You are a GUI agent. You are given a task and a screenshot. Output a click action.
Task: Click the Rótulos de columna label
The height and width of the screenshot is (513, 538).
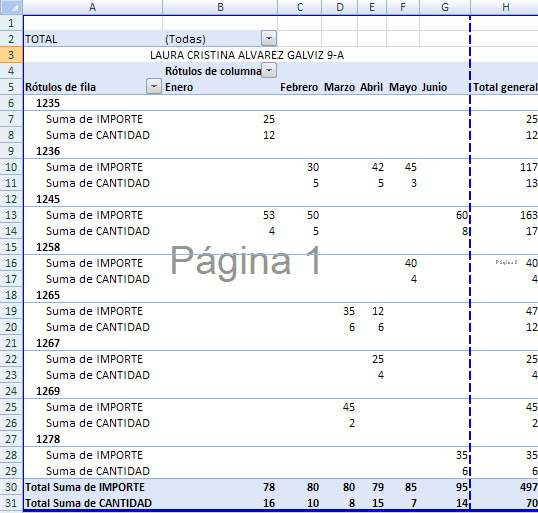213,71
